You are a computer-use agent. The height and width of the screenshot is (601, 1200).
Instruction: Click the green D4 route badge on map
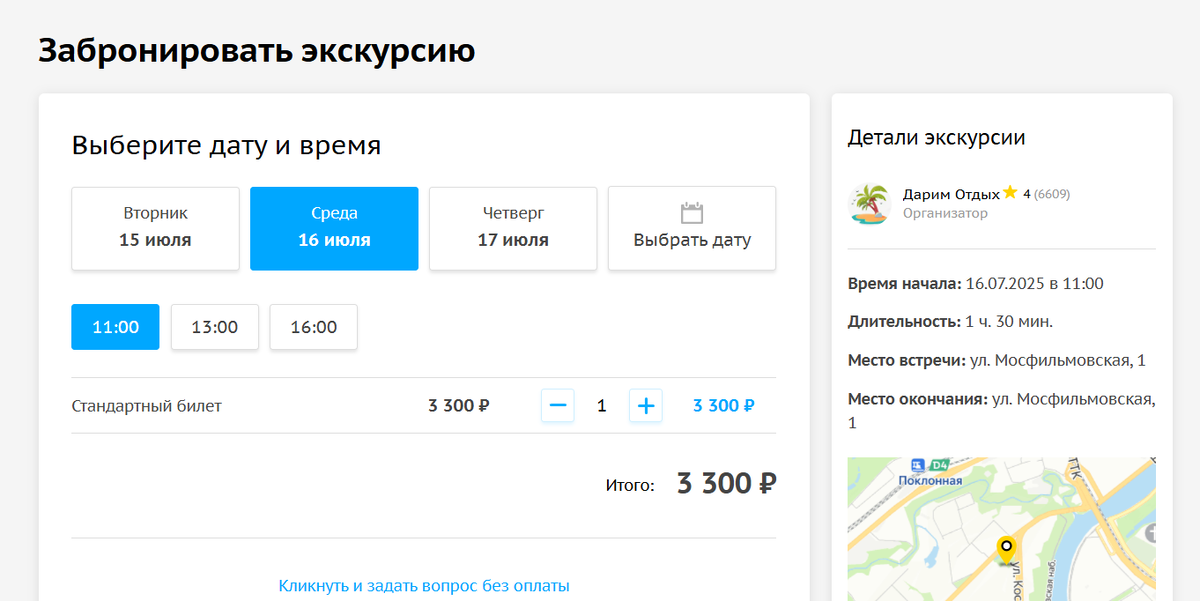click(x=940, y=464)
